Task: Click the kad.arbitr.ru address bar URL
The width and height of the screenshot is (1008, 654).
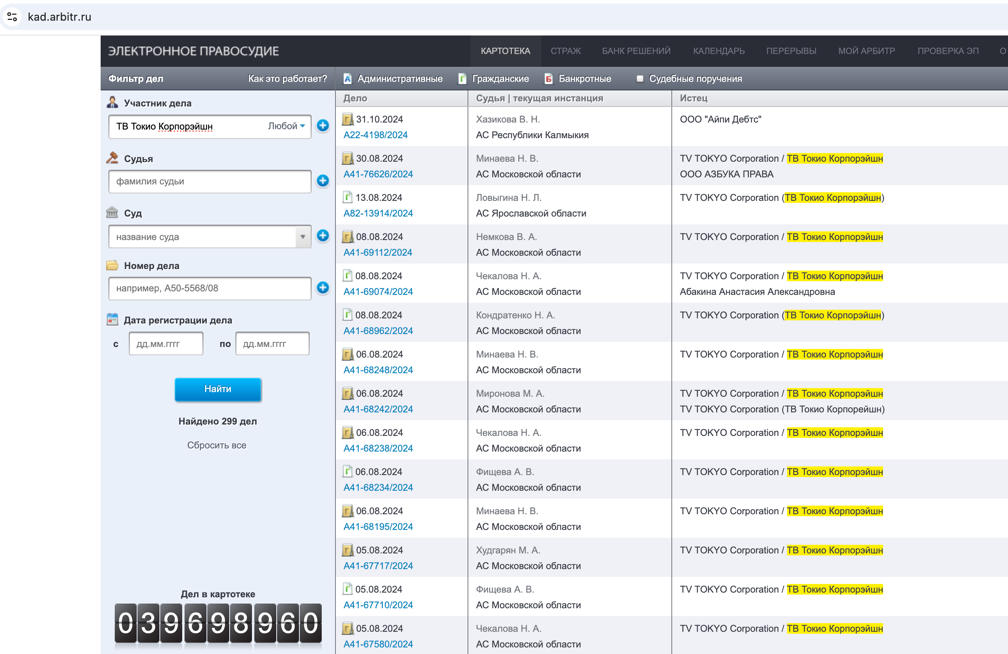Action: (x=59, y=17)
